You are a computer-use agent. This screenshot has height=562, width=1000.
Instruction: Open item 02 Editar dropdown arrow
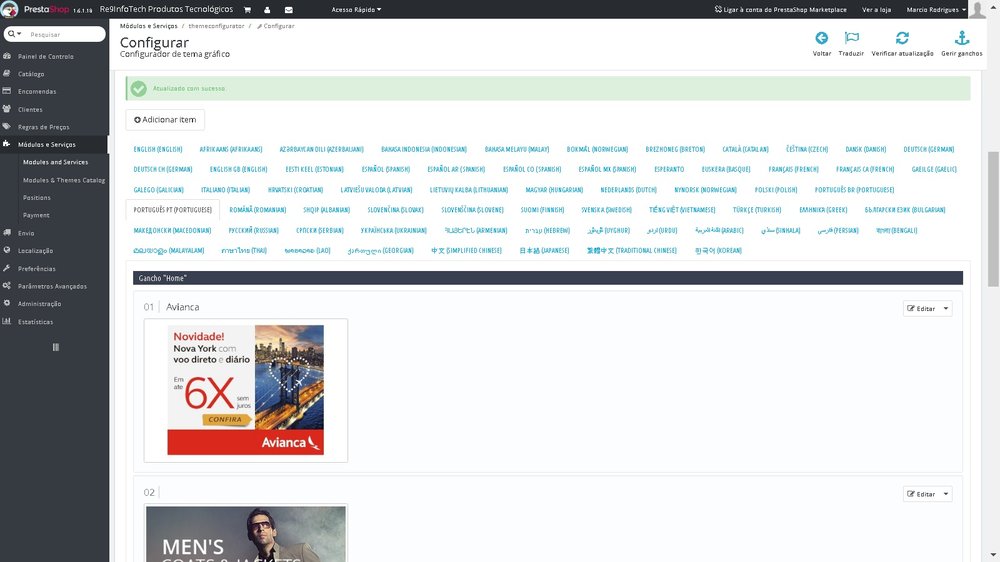tap(946, 494)
